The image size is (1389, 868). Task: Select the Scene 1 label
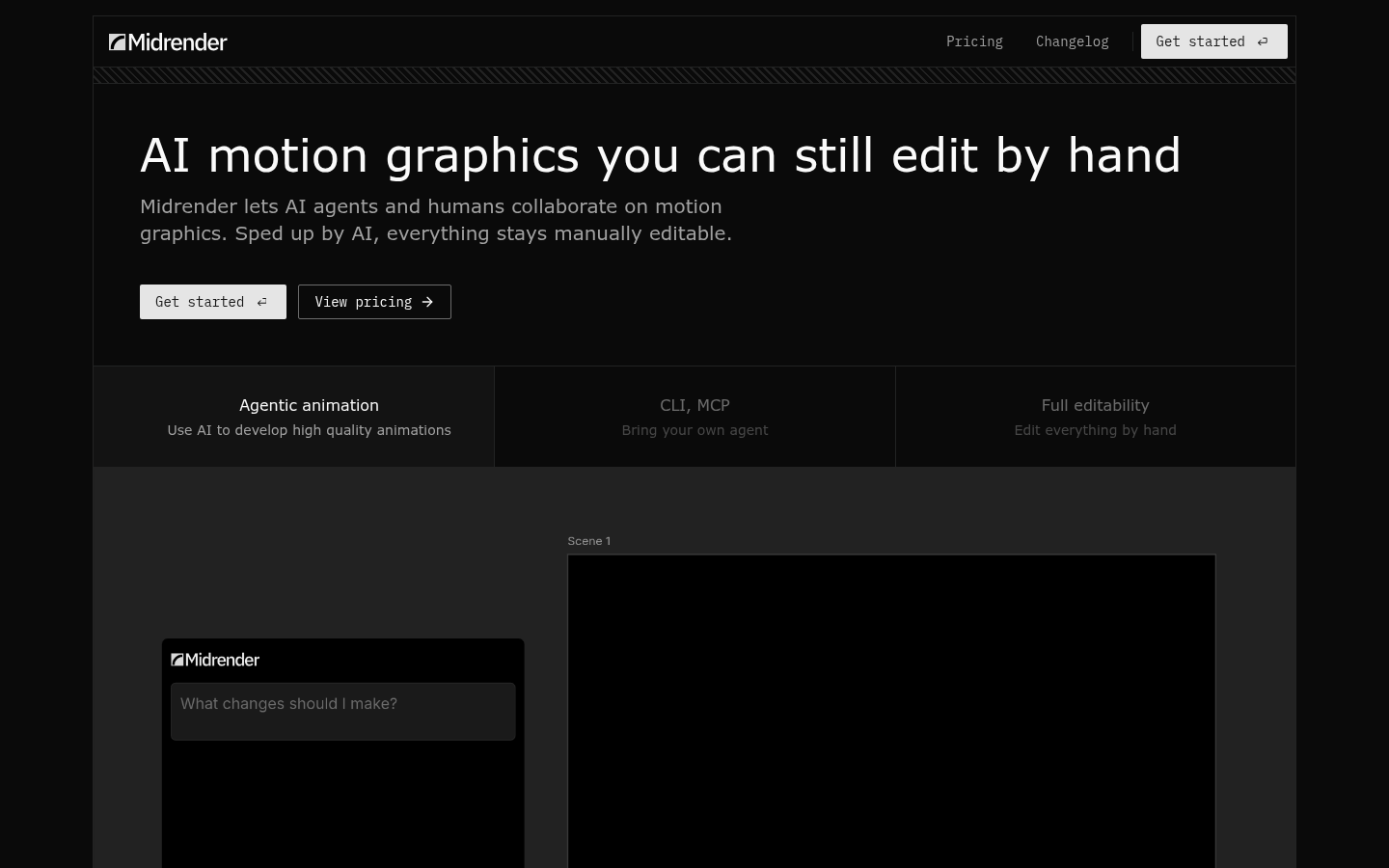[589, 541]
